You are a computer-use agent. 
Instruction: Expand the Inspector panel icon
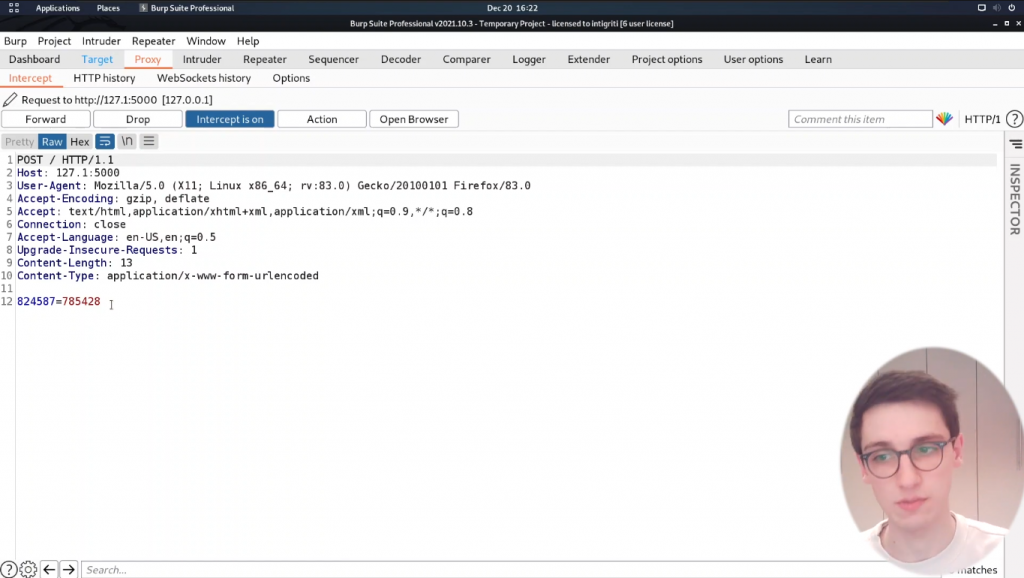pyautogui.click(x=1016, y=144)
